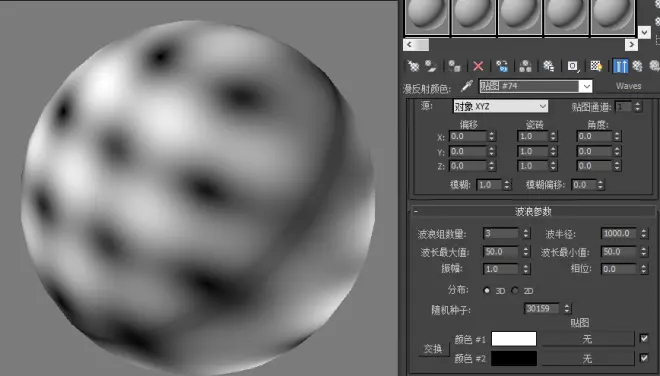The height and width of the screenshot is (376, 660).
Task: Click the red X reset map icon
Action: pyautogui.click(x=478, y=66)
